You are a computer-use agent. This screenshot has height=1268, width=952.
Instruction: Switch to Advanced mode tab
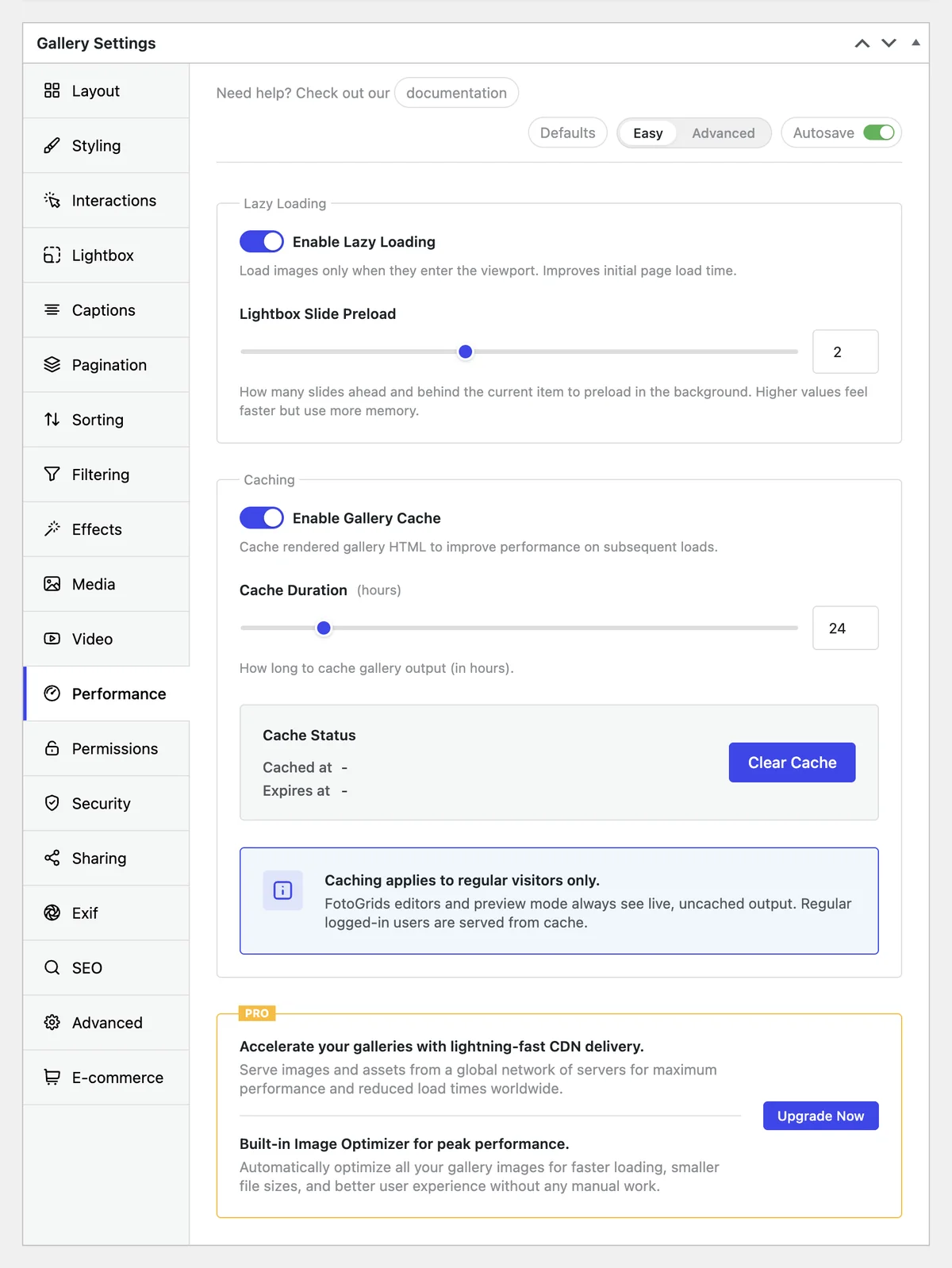click(723, 133)
